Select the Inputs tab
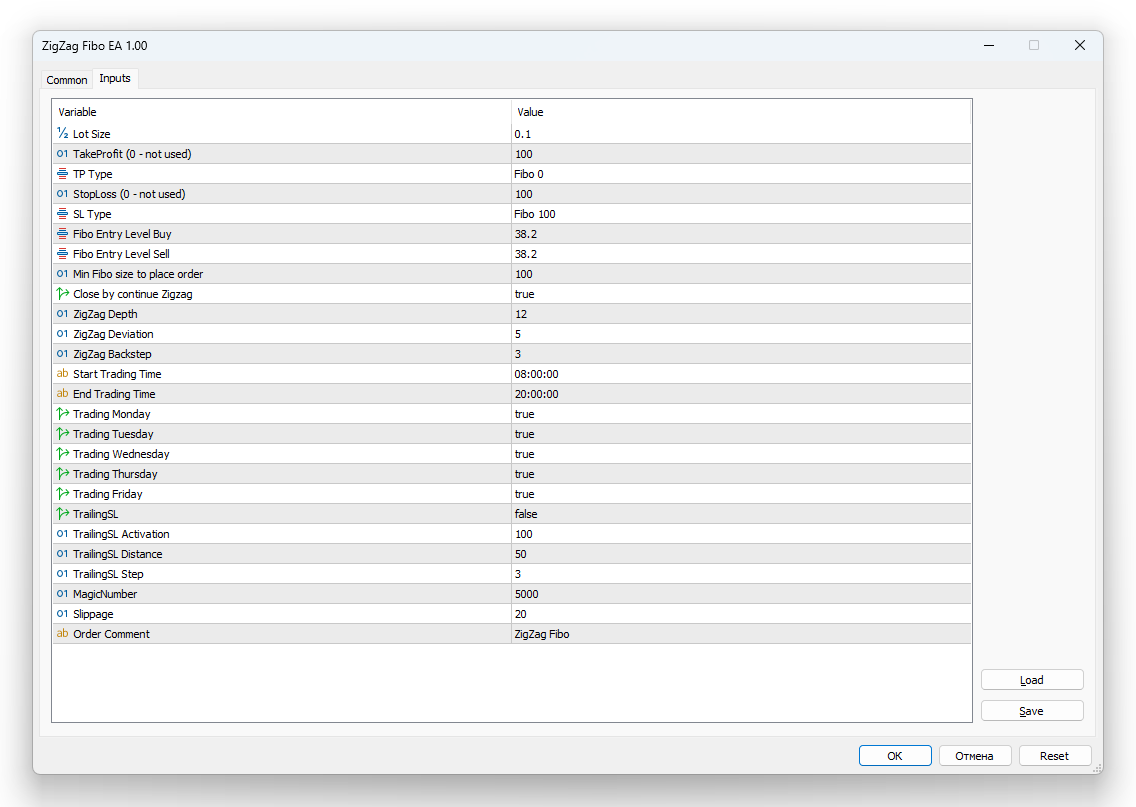1136x807 pixels. coord(114,77)
